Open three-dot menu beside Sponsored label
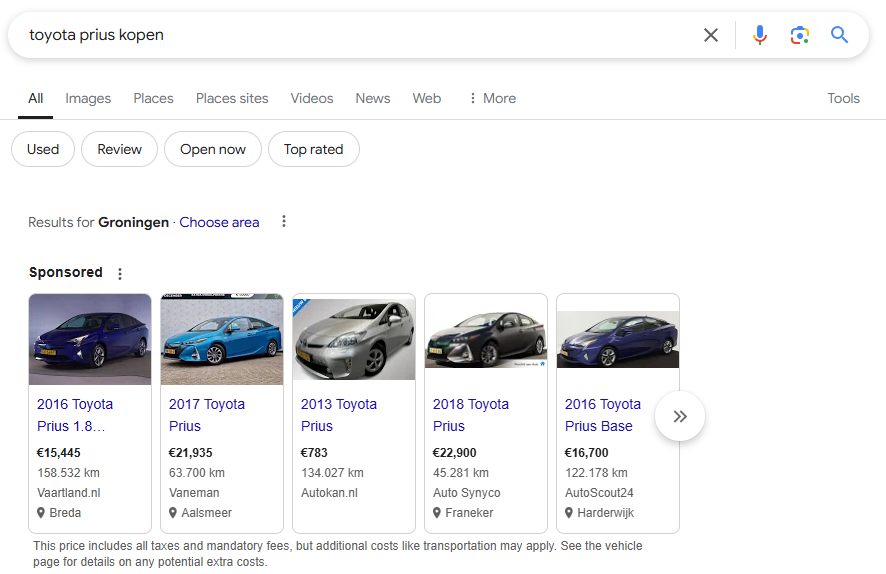 click(120, 273)
